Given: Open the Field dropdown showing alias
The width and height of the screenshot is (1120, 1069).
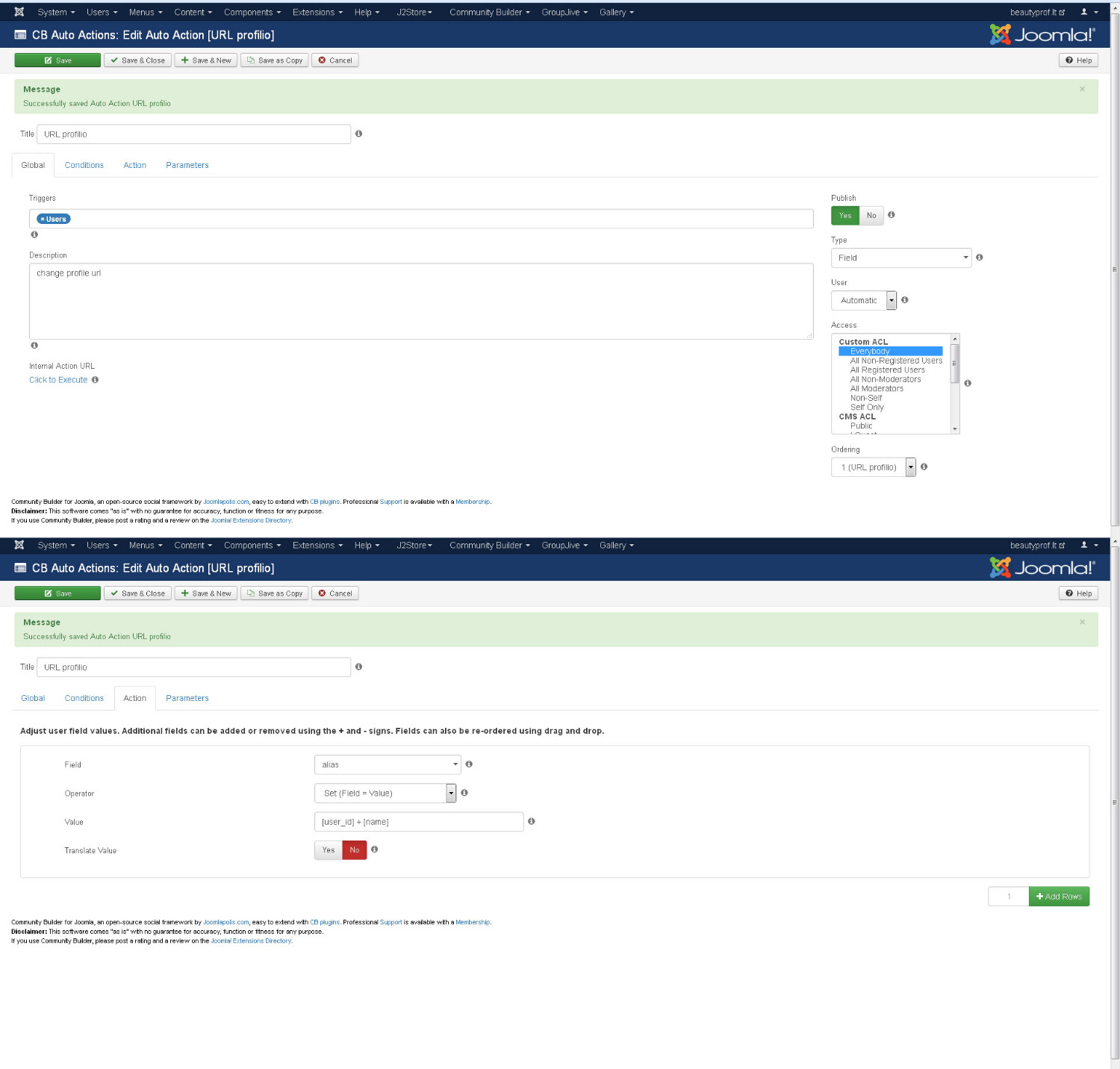Looking at the screenshot, I should (388, 764).
